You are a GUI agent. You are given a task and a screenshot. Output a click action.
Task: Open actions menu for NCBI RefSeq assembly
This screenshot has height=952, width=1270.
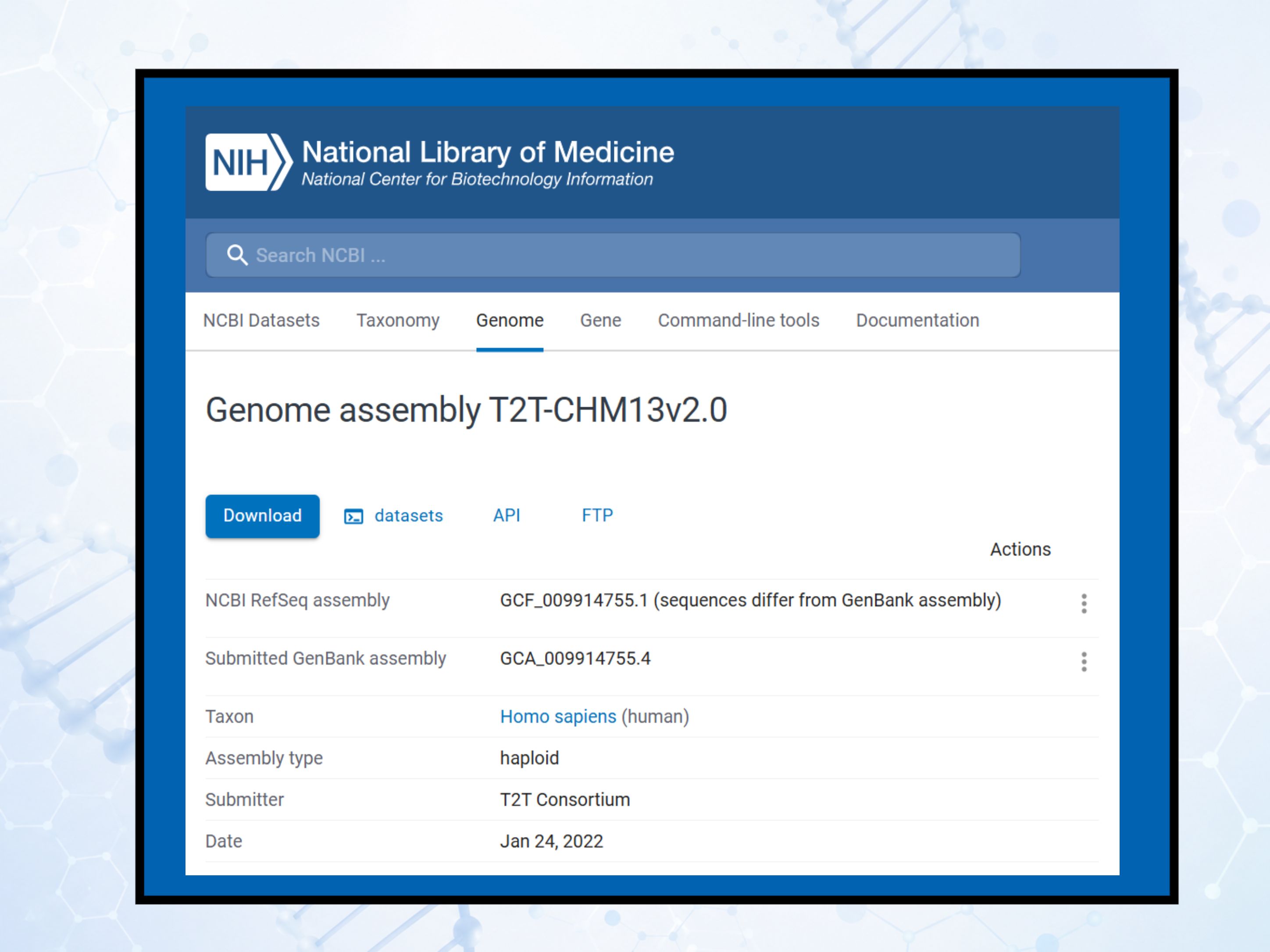[x=1084, y=604]
